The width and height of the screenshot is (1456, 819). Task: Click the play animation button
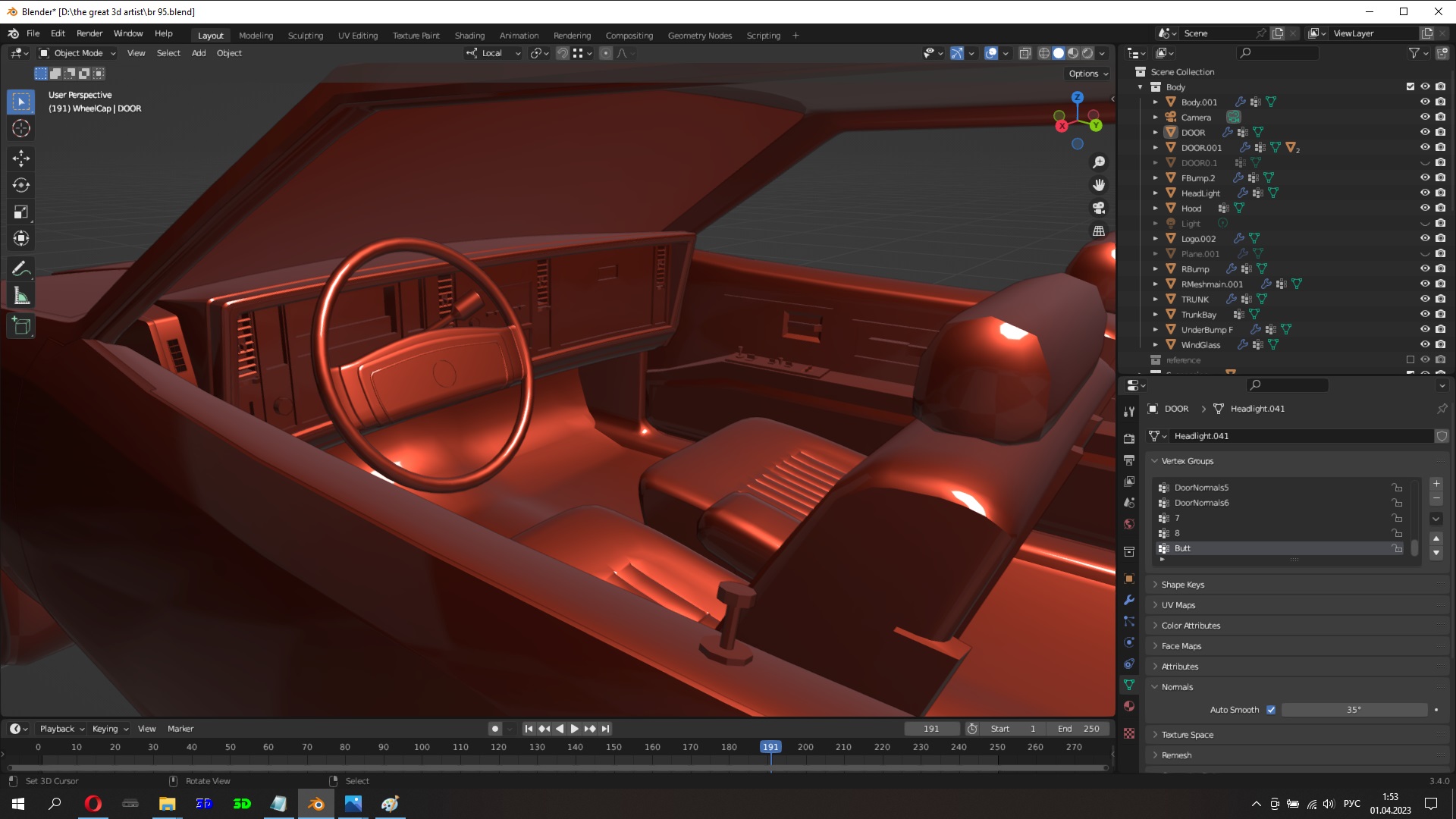coord(574,729)
